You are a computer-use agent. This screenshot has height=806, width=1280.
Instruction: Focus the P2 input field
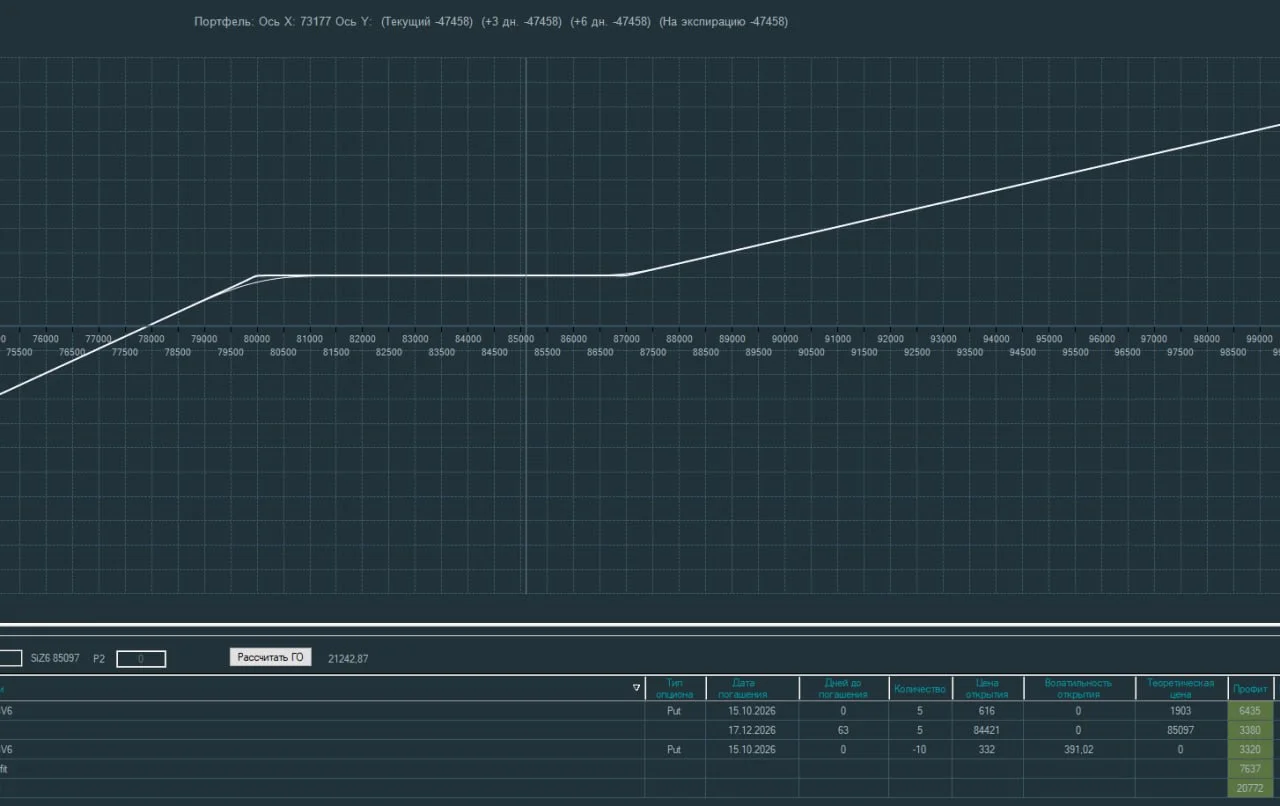pyautogui.click(x=141, y=659)
